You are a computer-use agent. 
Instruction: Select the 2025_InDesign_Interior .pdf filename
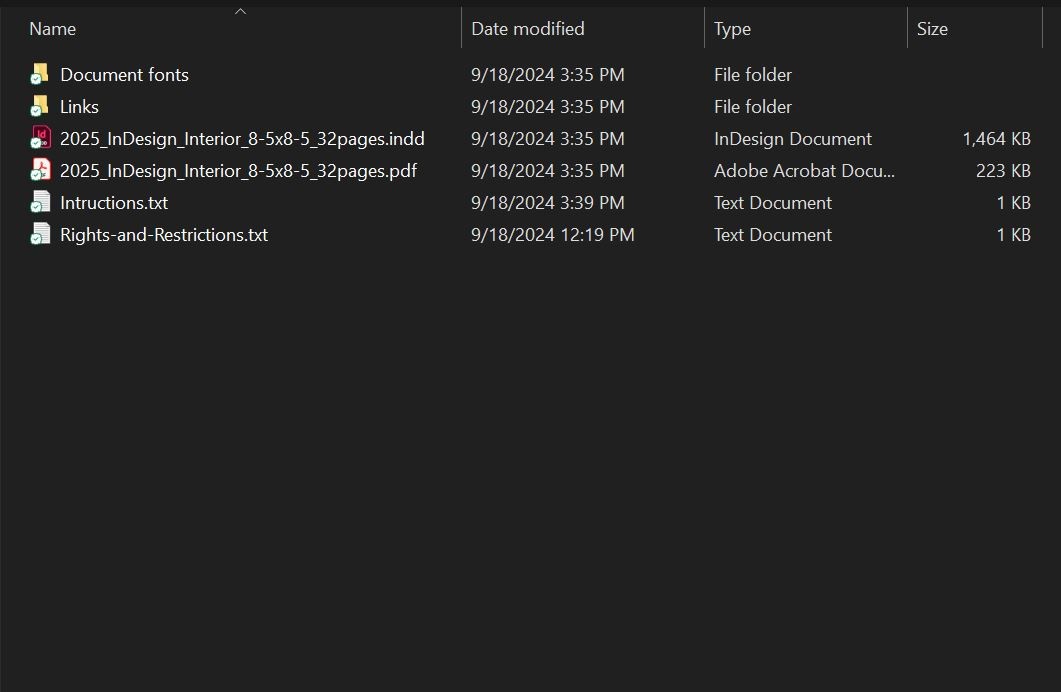coord(238,170)
